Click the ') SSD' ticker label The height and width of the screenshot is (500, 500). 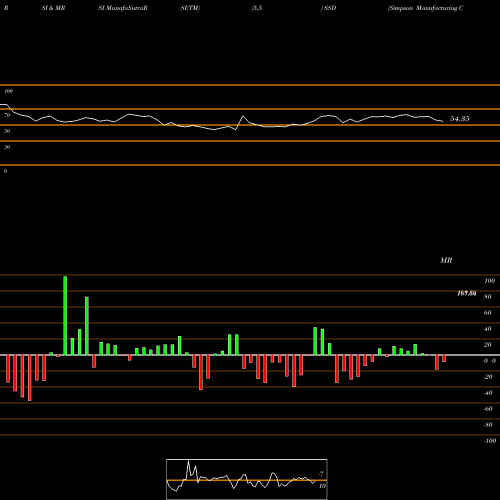pos(328,8)
